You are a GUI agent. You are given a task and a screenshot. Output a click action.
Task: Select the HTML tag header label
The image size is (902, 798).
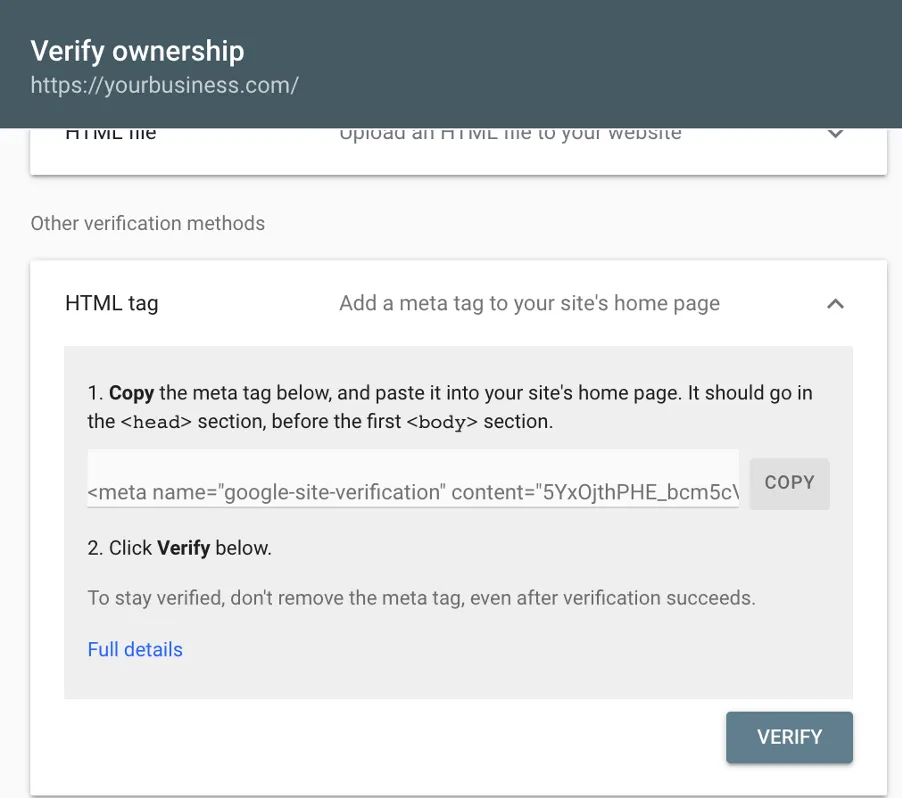111,303
